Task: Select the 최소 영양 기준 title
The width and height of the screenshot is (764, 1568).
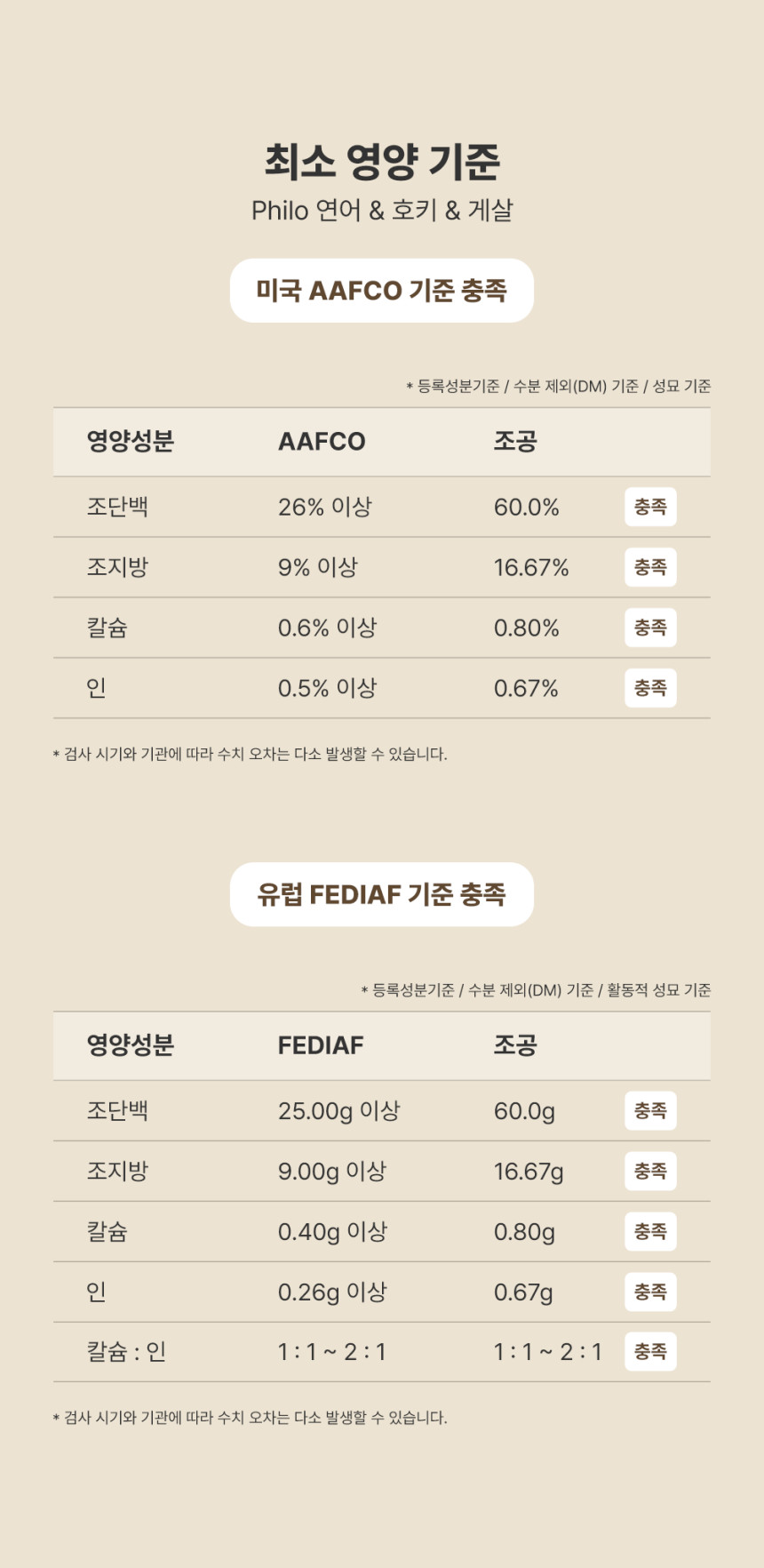Action: coord(382,161)
